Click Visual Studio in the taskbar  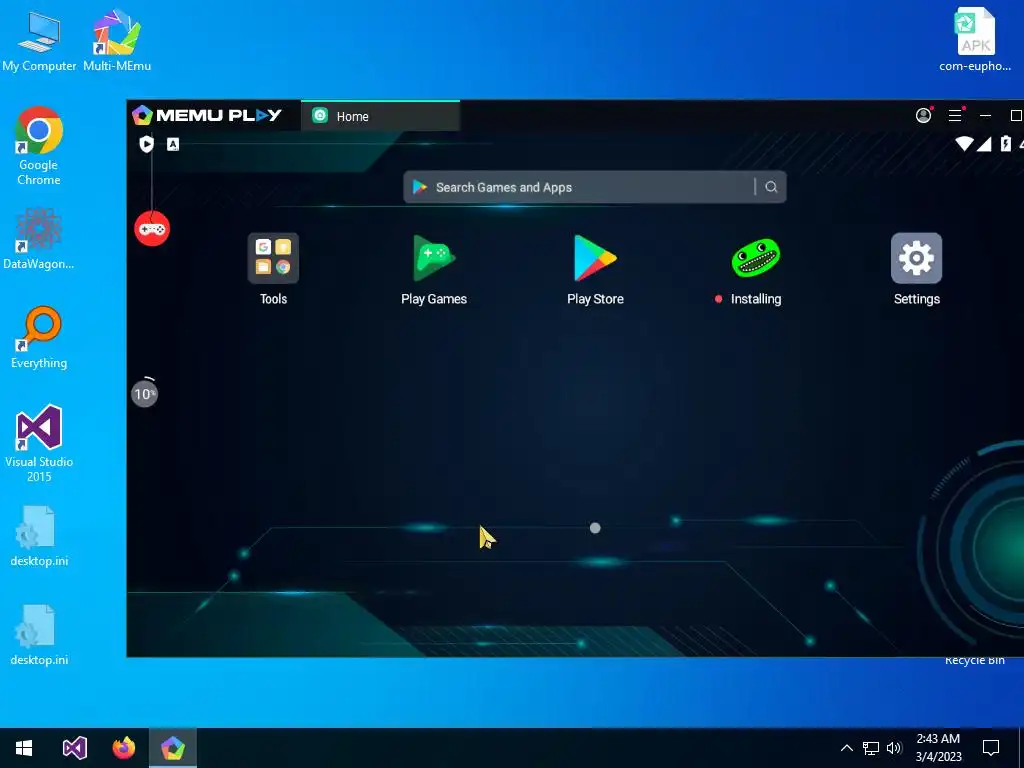tap(74, 748)
